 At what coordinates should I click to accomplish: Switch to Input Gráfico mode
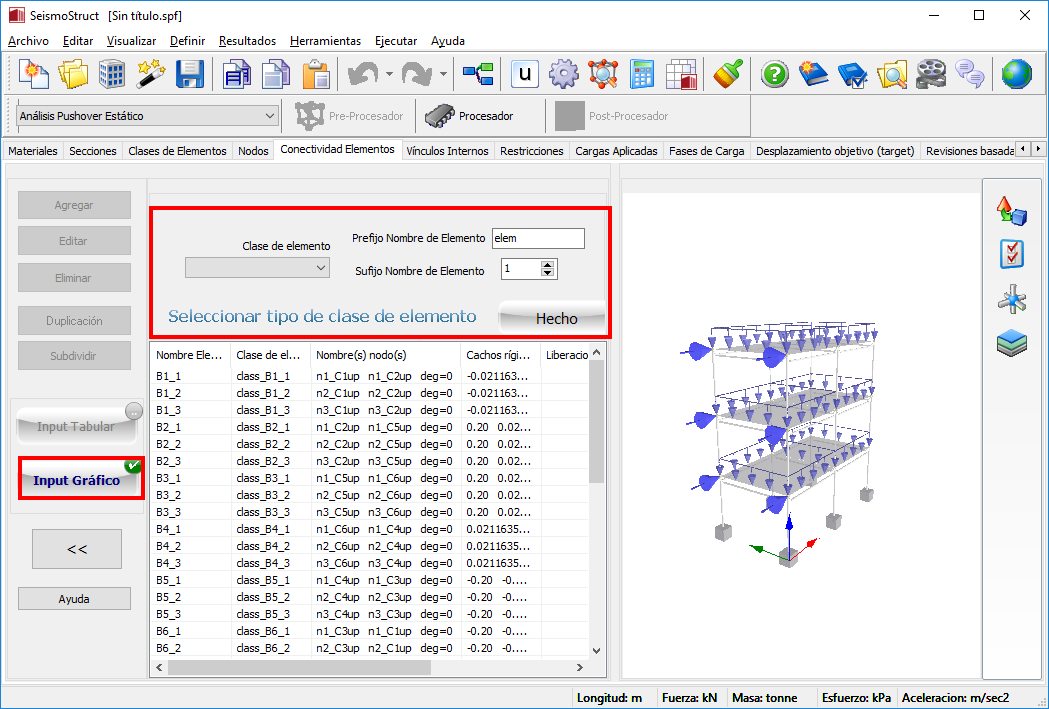tap(77, 481)
